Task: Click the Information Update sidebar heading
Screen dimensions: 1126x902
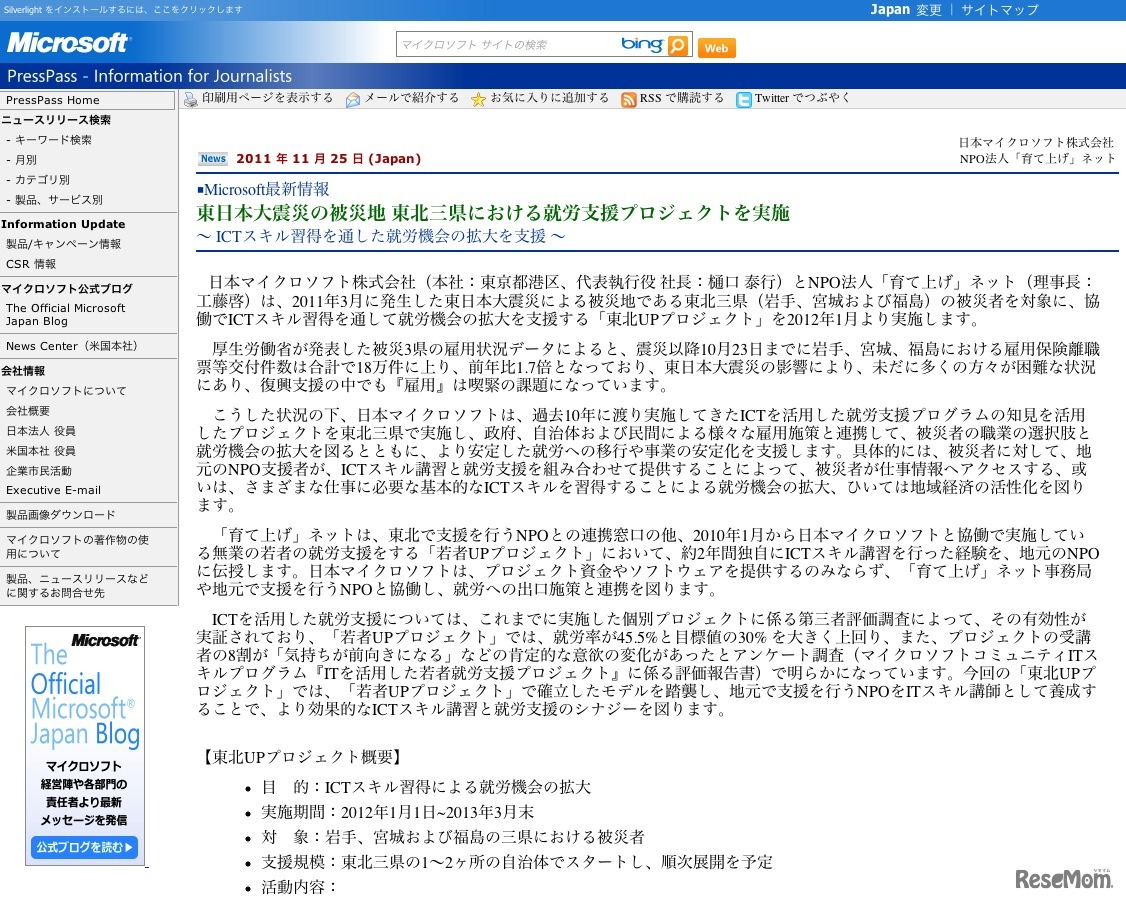Action: tap(63, 224)
